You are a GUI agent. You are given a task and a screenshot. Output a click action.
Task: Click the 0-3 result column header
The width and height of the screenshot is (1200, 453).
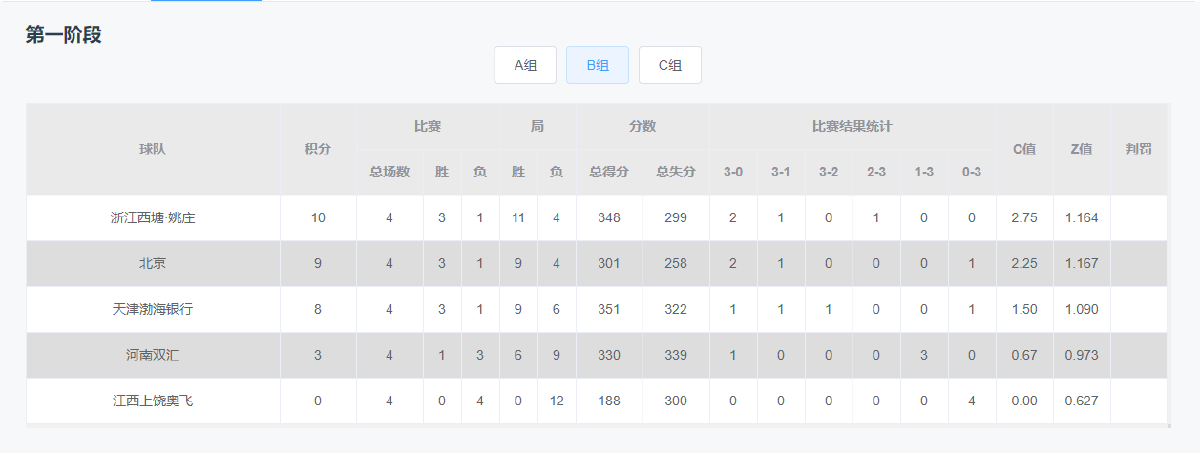(x=971, y=172)
